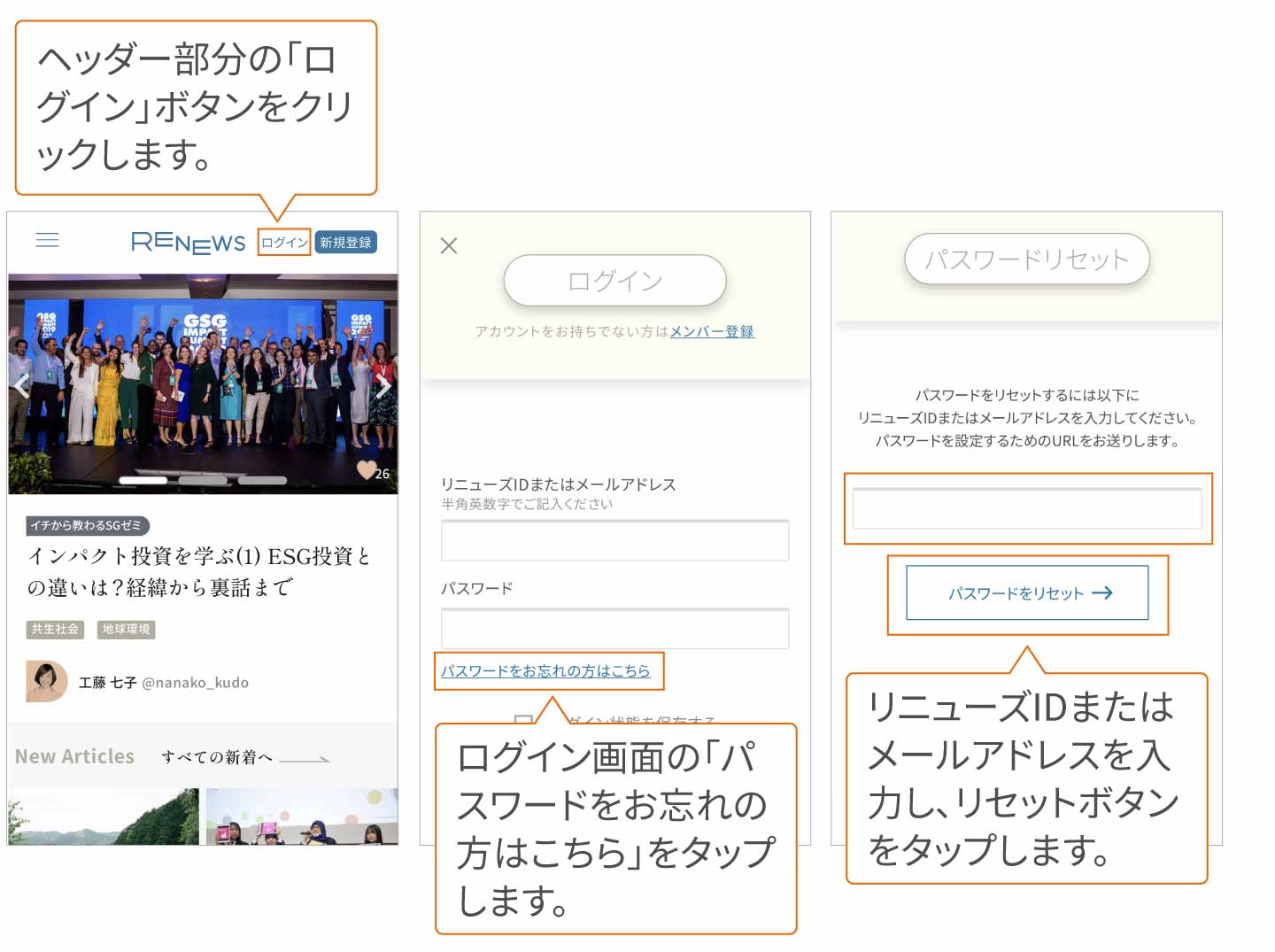
Task: Go to next carousel slide arrow
Action: point(383,385)
